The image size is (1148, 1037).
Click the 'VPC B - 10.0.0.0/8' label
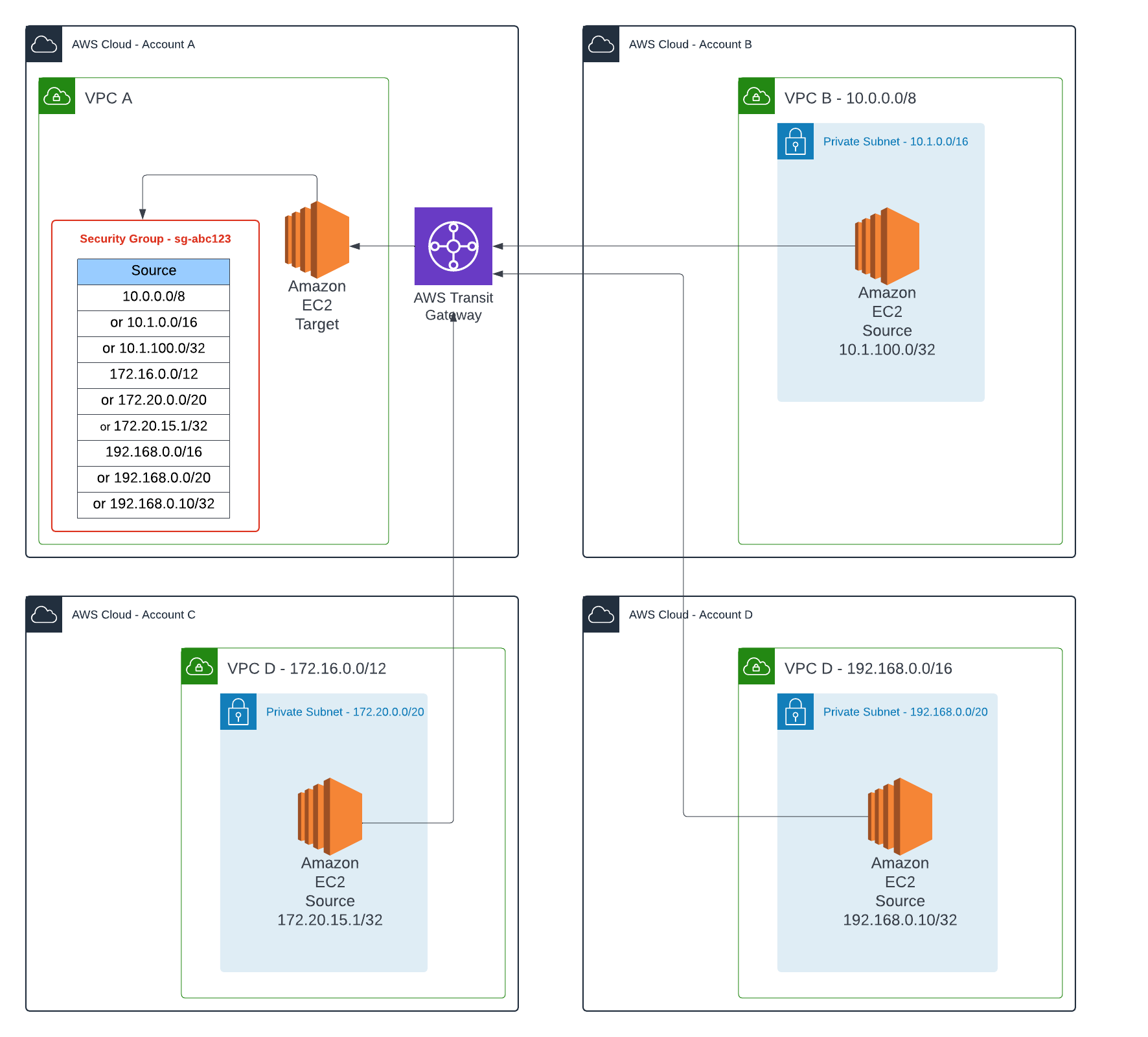pos(850,98)
